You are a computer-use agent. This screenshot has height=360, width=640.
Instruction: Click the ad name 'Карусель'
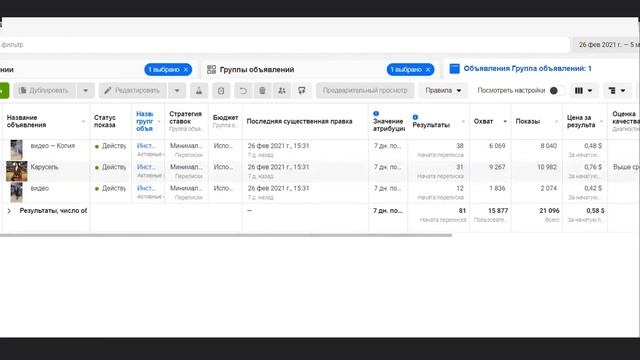tap(44, 167)
